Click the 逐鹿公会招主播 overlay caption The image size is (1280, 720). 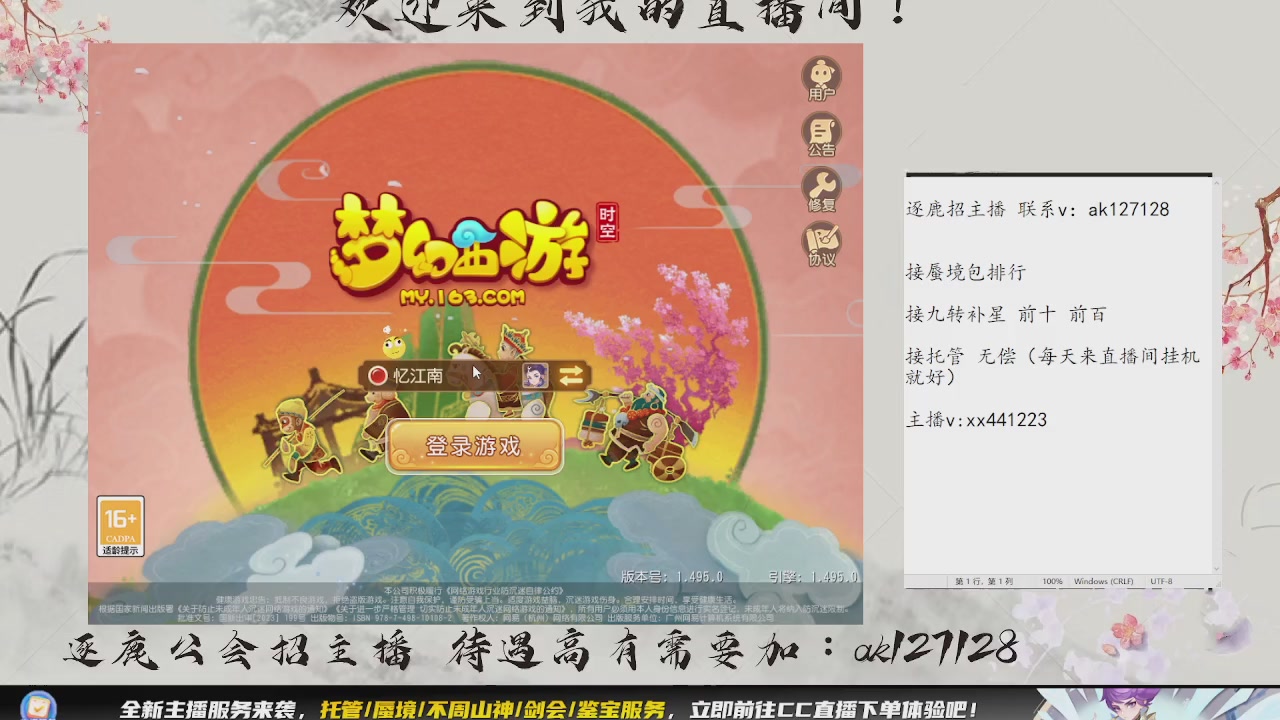click(238, 652)
